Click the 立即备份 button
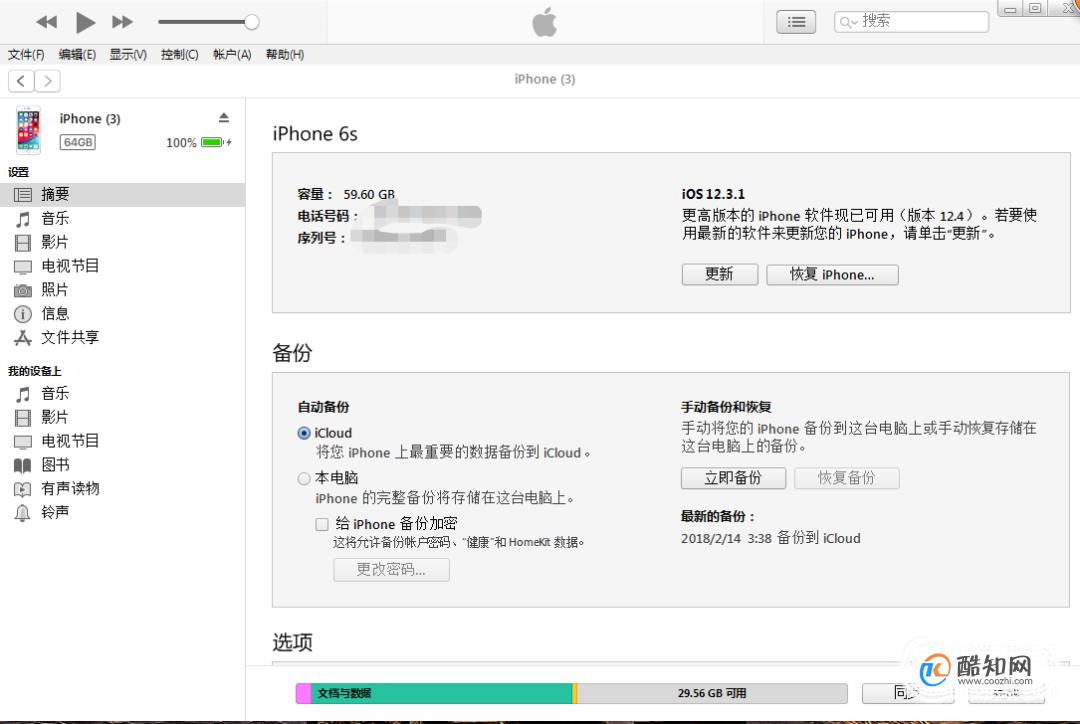Image resolution: width=1080 pixels, height=724 pixels. pos(733,478)
